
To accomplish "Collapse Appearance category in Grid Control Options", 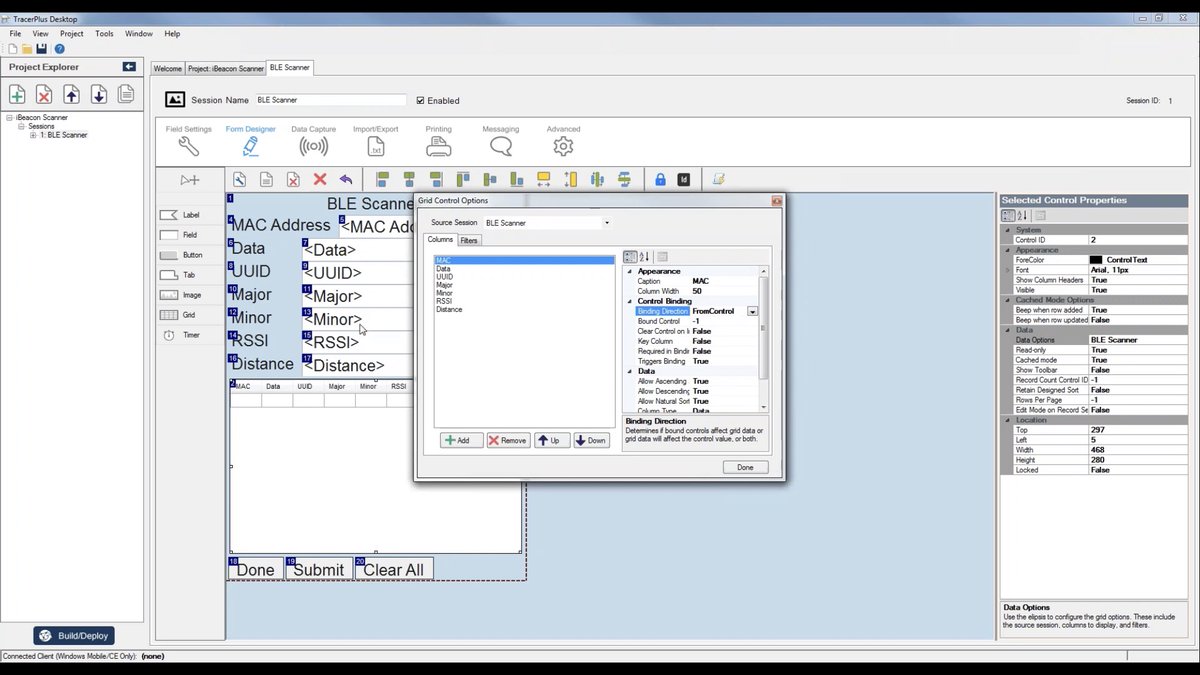I will [630, 271].
